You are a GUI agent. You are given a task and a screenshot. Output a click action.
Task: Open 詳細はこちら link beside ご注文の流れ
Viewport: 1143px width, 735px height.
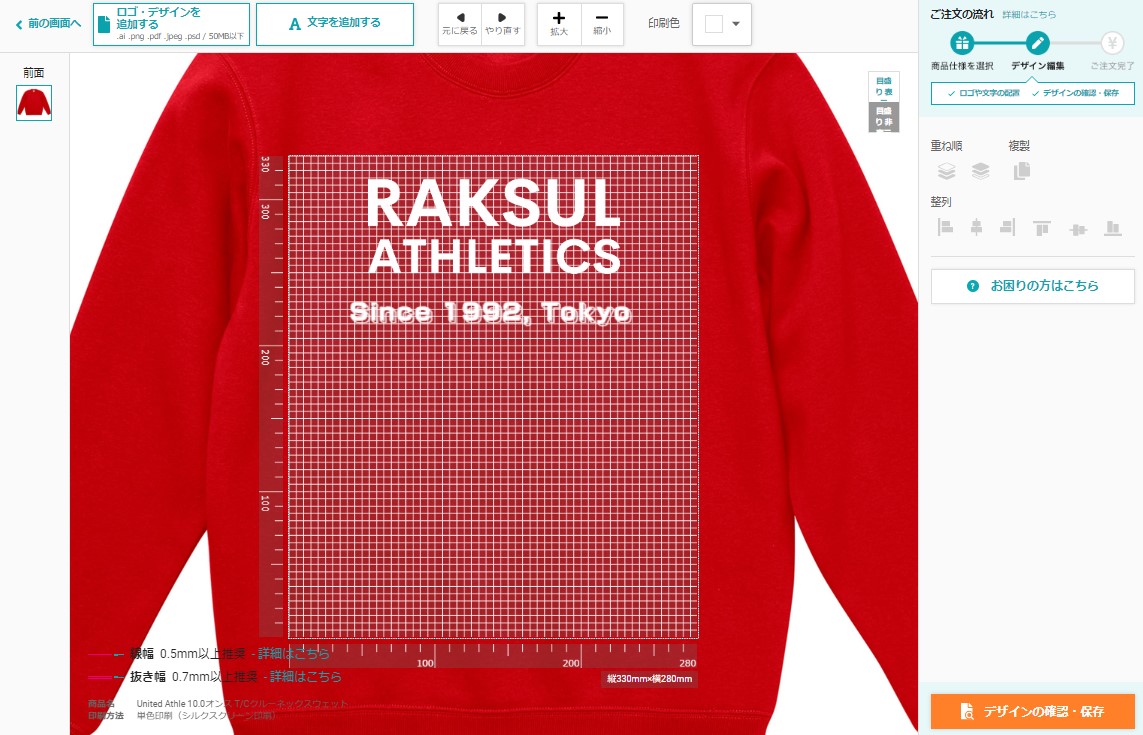click(x=1029, y=15)
